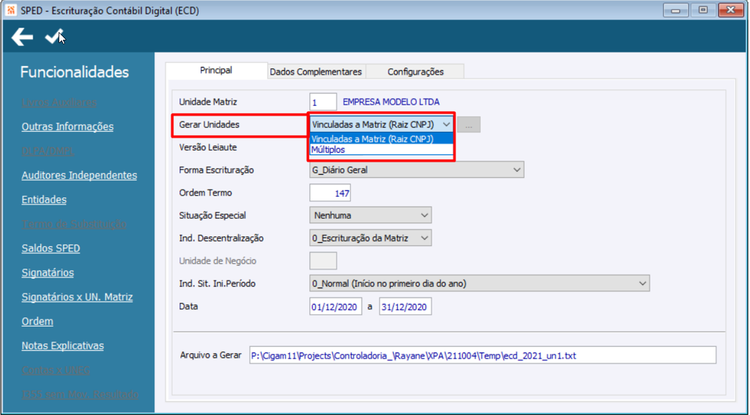The image size is (750, 415).
Task: Open the Outras Informações link
Action: click(67, 127)
